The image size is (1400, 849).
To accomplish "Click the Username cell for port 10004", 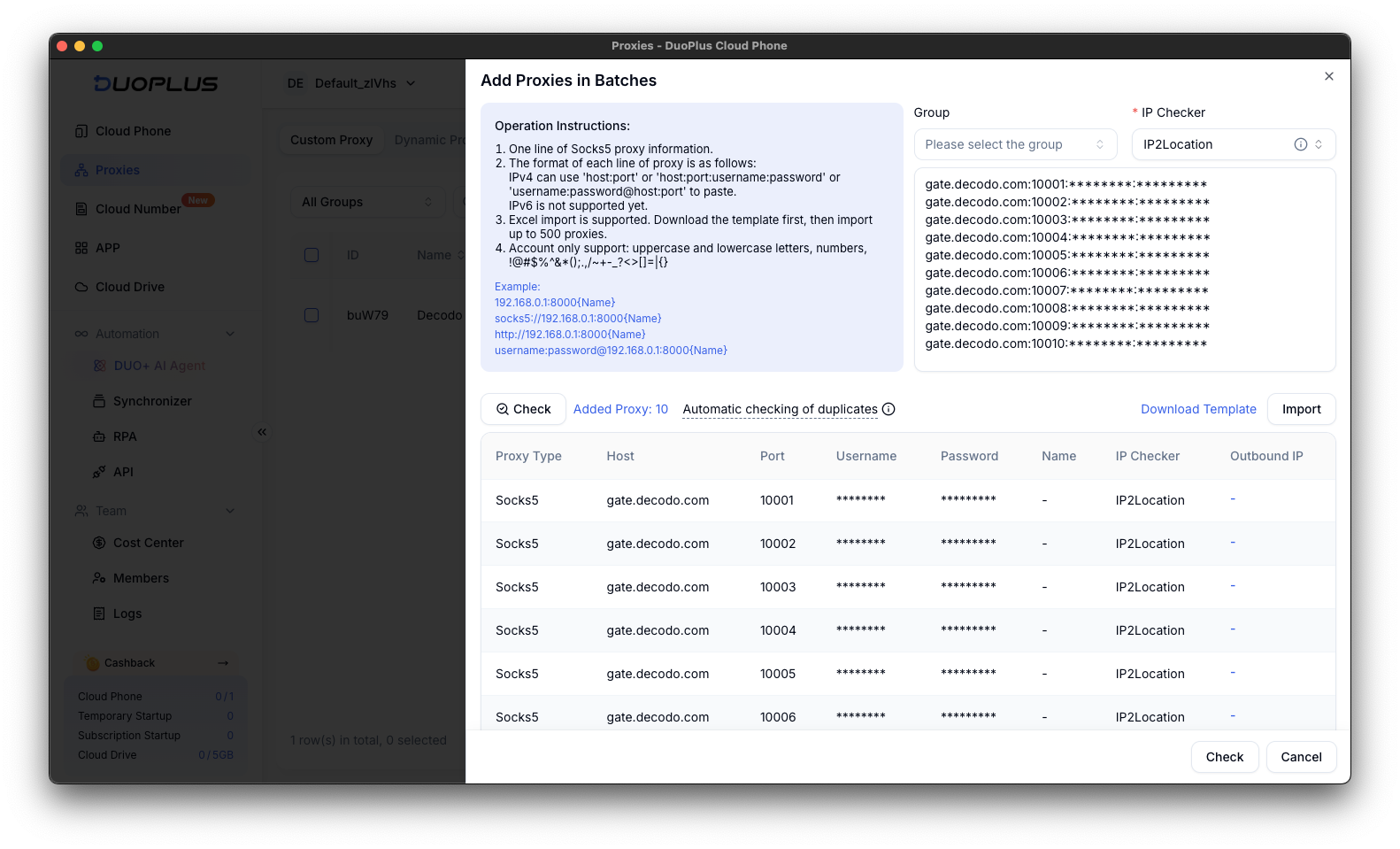I will tap(861, 630).
